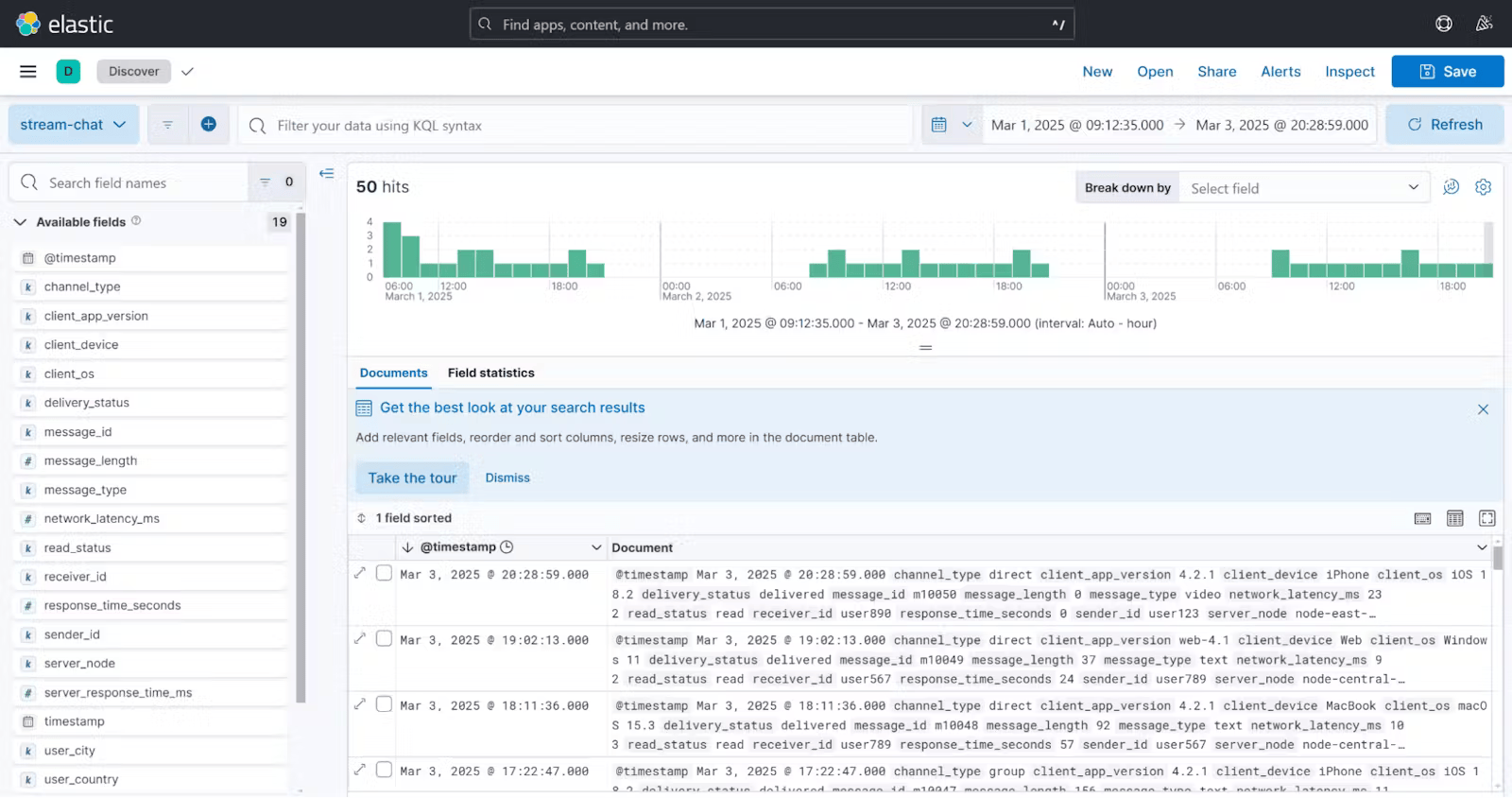Click the Open menu item
Viewport: 1512px width, 798px height.
tap(1155, 71)
